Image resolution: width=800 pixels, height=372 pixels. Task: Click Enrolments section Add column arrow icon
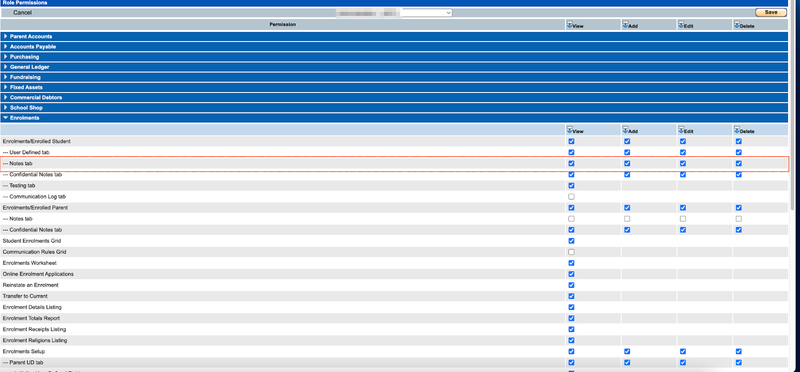tap(625, 130)
